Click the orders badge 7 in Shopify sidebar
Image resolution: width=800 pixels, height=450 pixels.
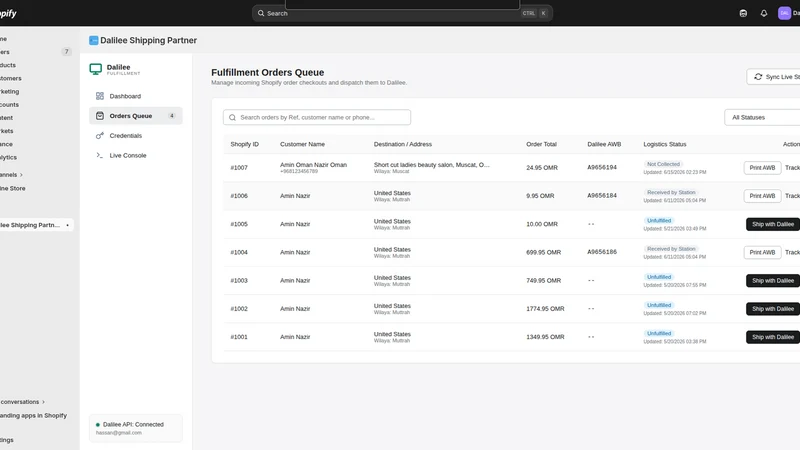pos(66,52)
